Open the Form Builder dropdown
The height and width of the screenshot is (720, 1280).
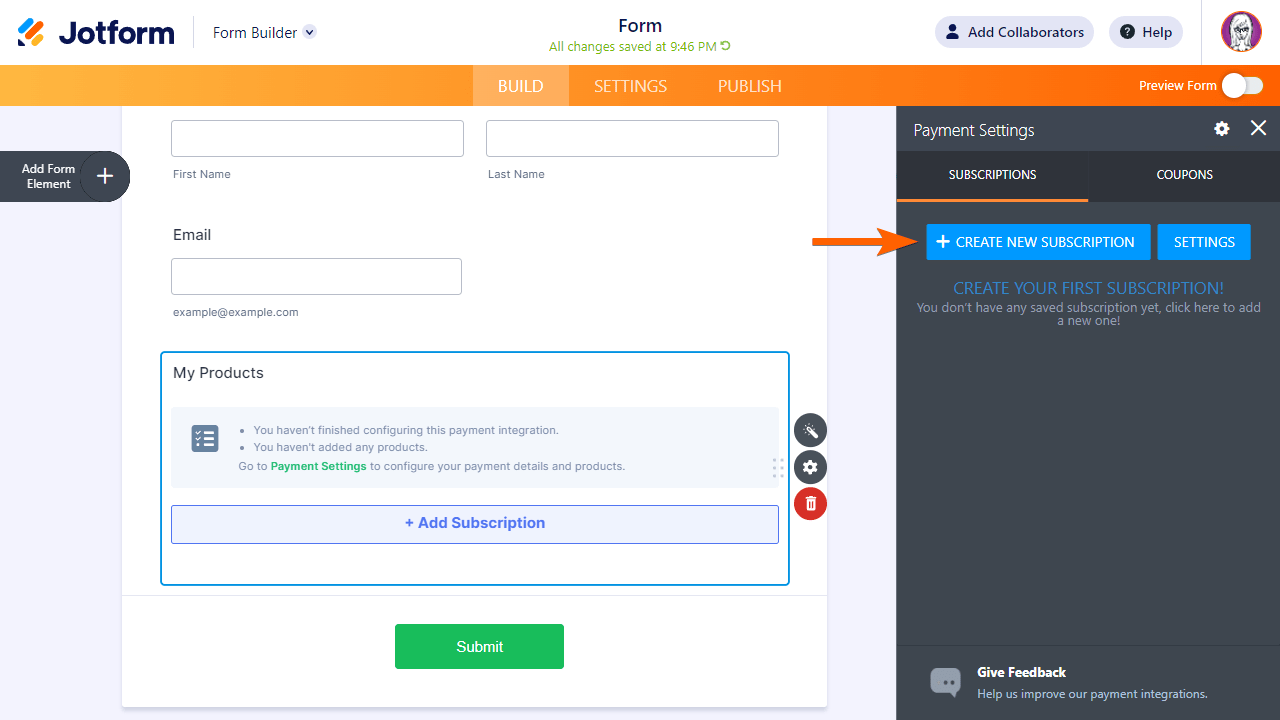click(x=310, y=32)
